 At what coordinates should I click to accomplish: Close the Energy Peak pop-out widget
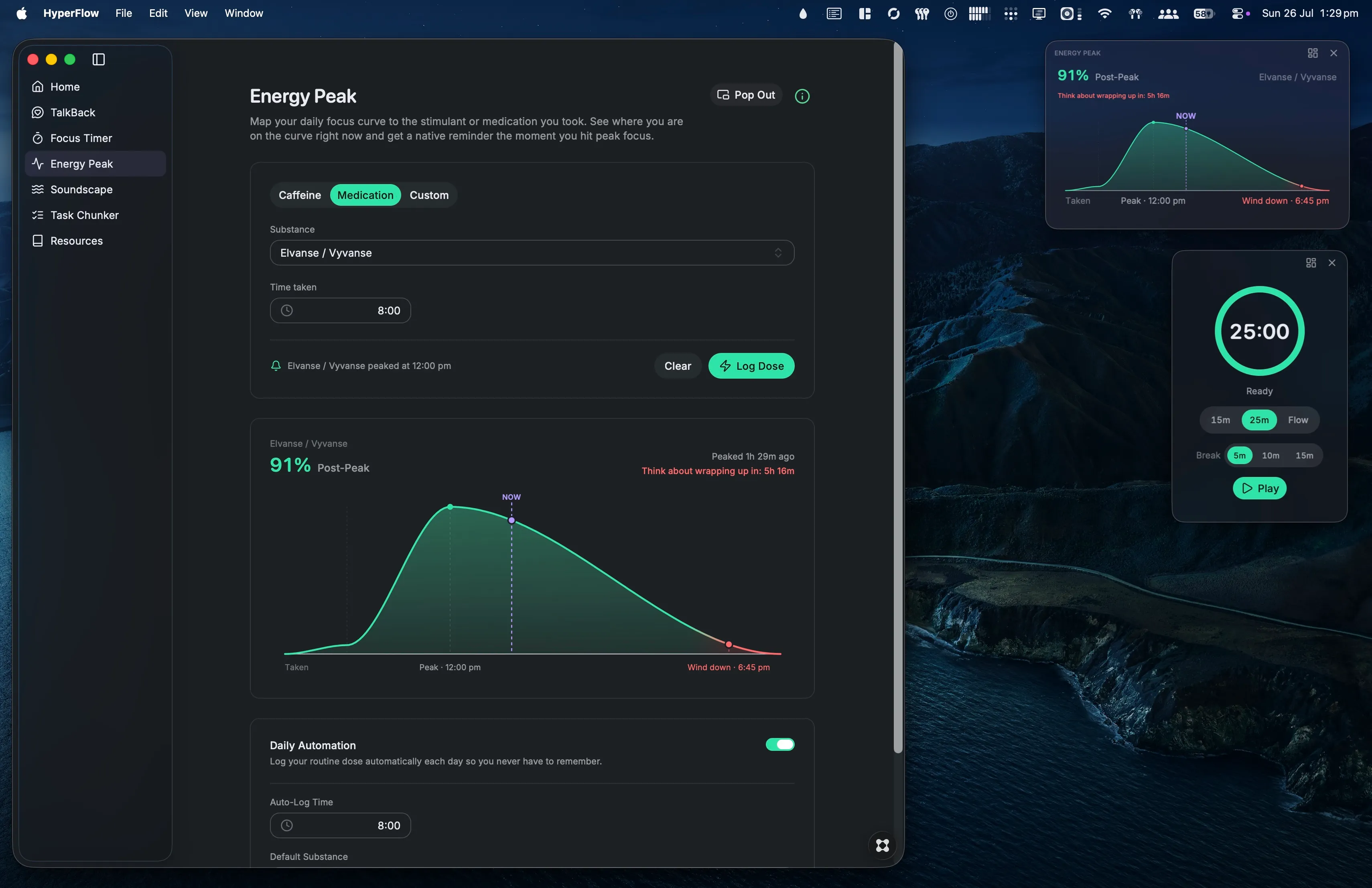(1333, 53)
